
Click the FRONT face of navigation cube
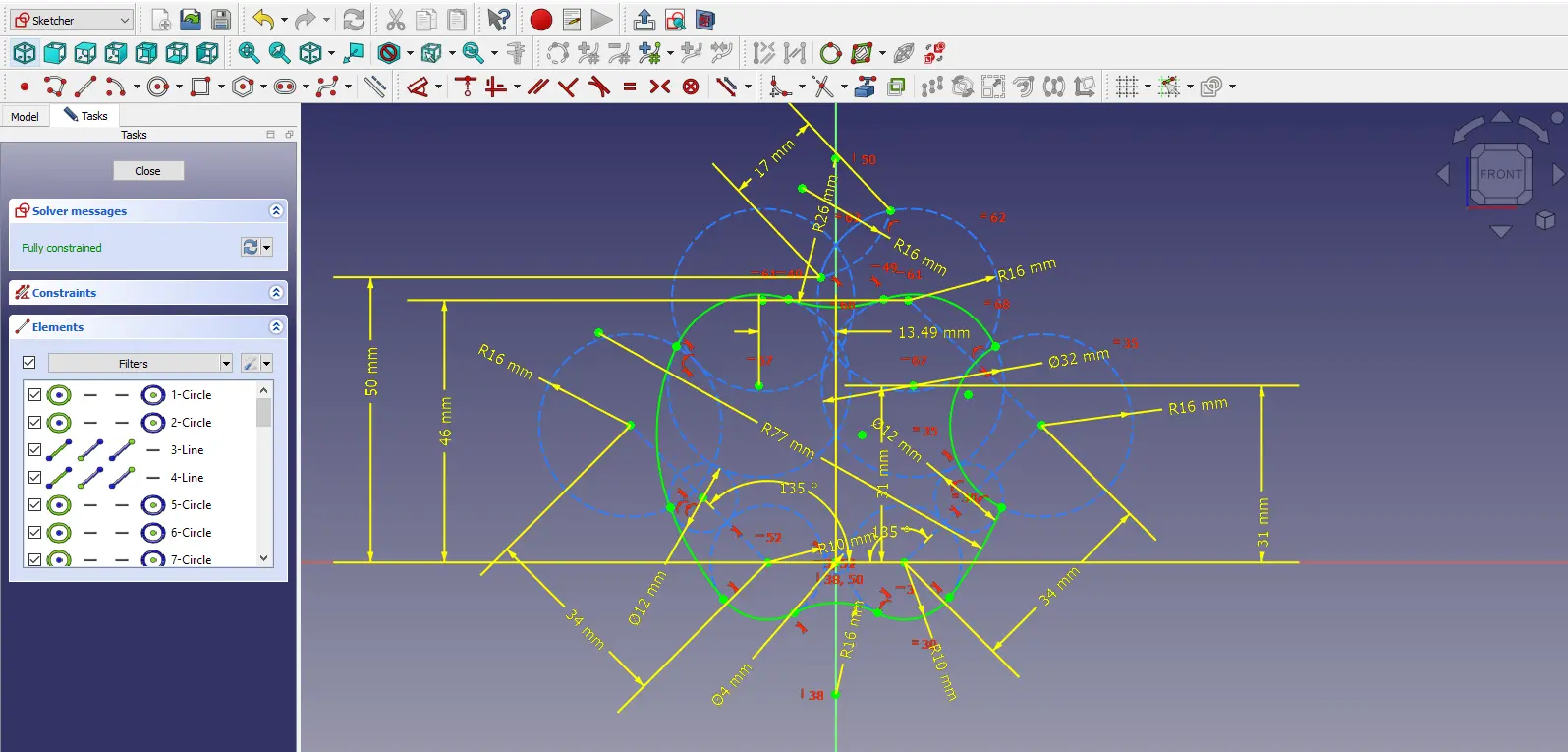(1500, 175)
